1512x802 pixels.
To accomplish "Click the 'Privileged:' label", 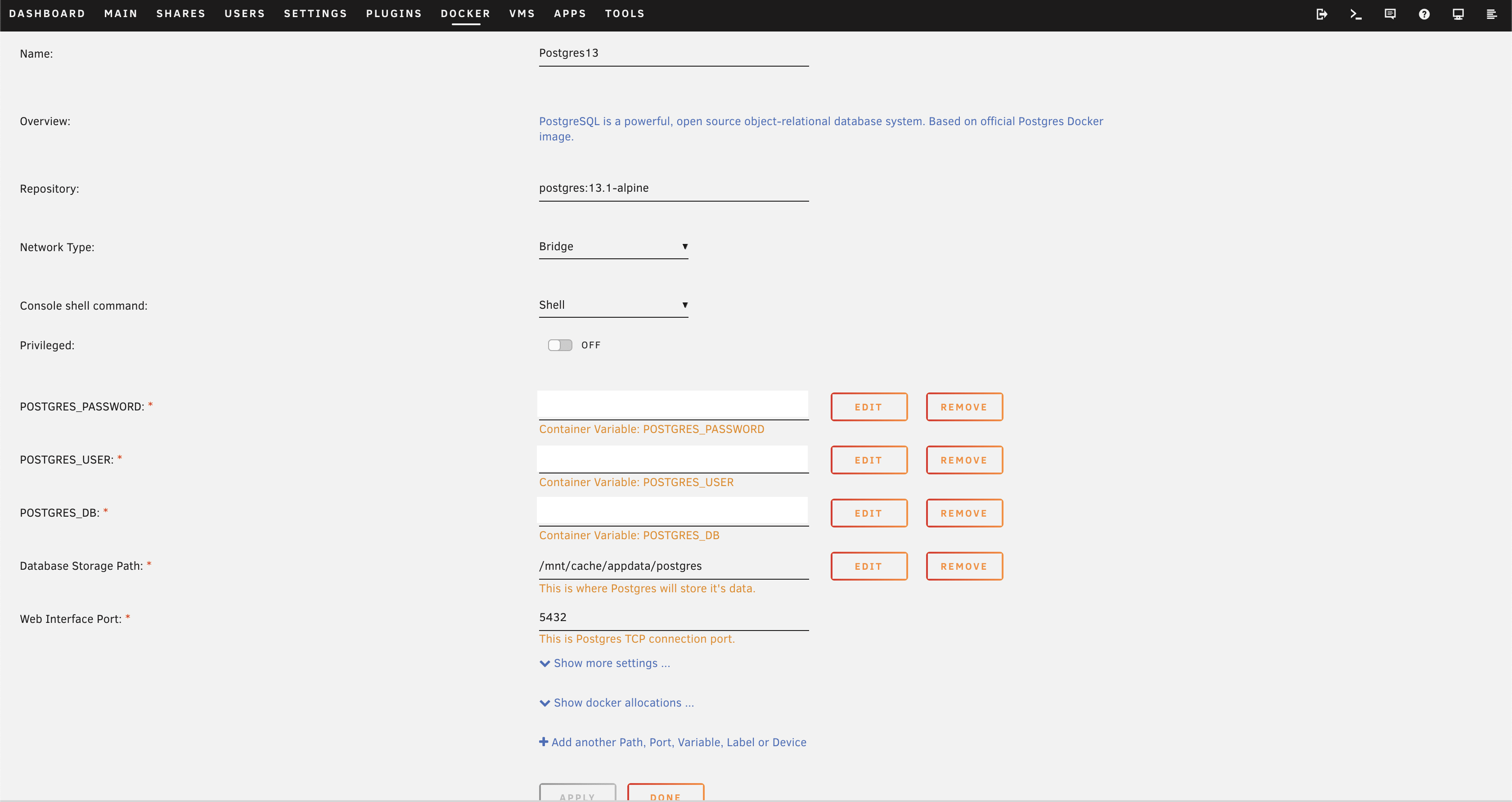I will (47, 345).
